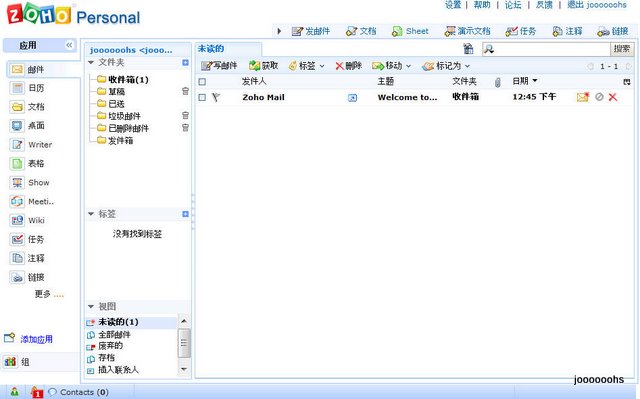Viewport: 640px width, 399px height.
Task: Open Contacts (0) chat in status bar
Action: click(x=78, y=392)
